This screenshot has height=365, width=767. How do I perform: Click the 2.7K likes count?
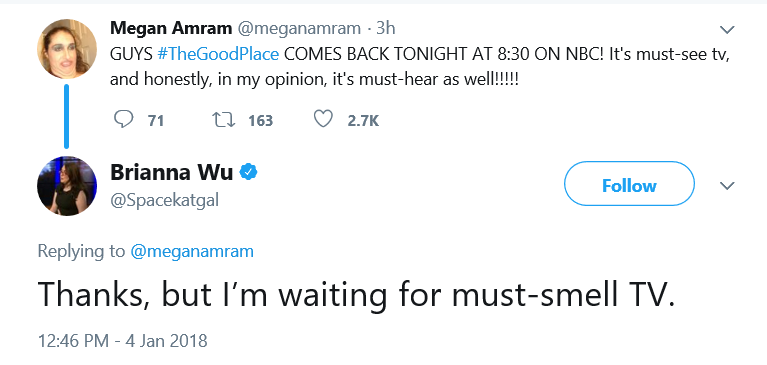pos(363,120)
